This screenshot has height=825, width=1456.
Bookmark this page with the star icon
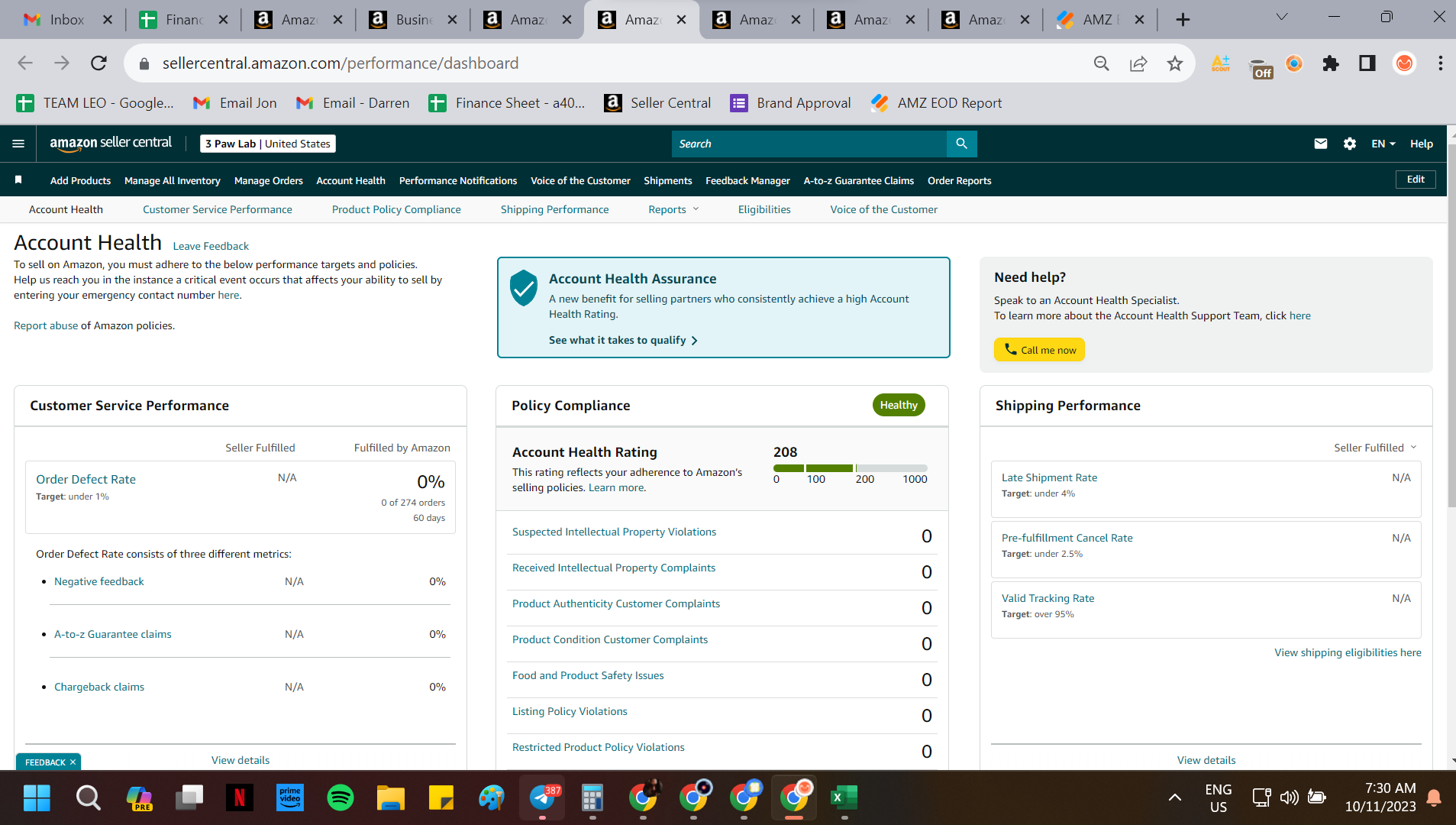click(x=1174, y=63)
